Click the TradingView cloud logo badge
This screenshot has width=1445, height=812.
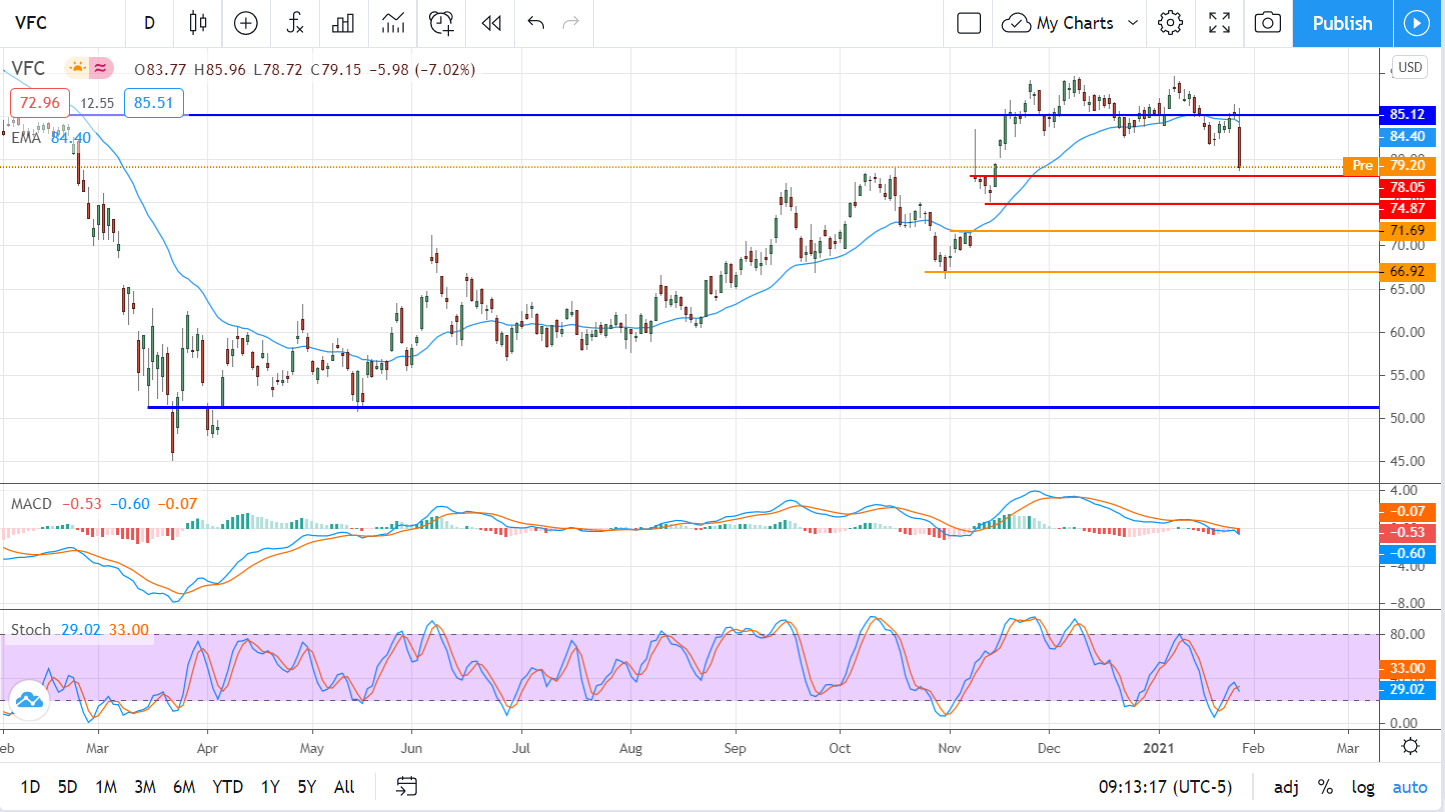[28, 699]
